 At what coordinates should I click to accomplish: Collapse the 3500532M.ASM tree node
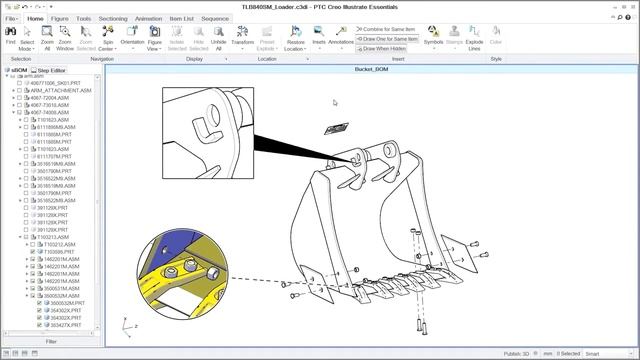27,296
